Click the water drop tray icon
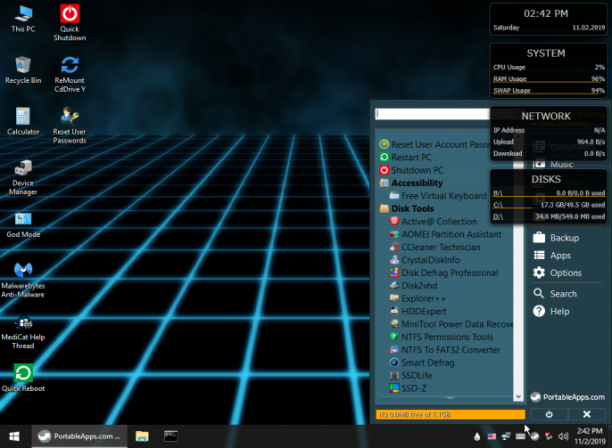 point(477,437)
